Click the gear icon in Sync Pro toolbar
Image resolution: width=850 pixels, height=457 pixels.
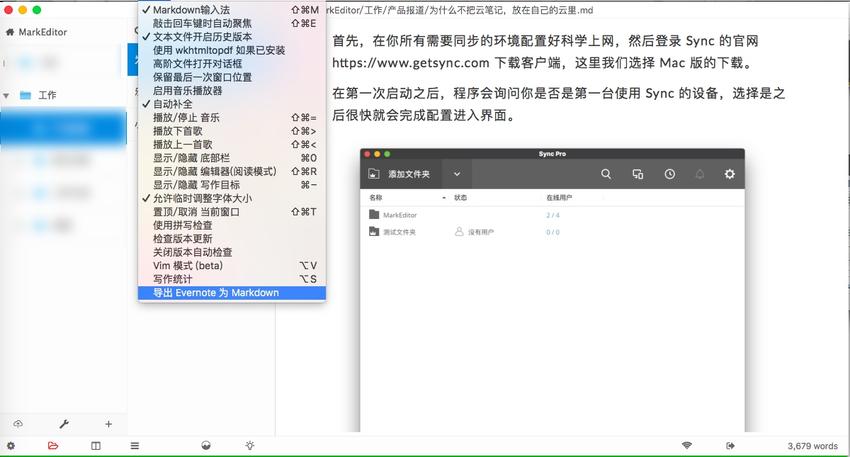click(x=730, y=174)
